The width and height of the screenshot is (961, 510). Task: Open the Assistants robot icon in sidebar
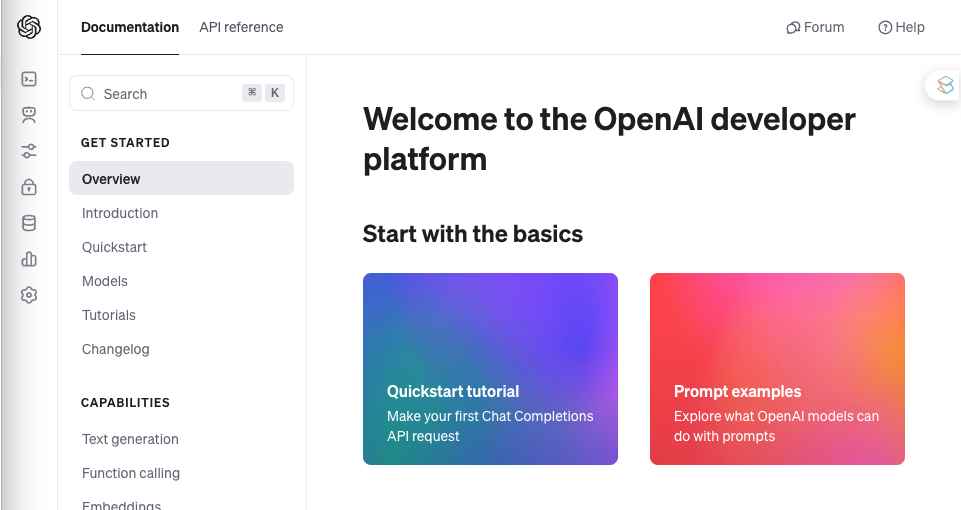pyautogui.click(x=29, y=115)
